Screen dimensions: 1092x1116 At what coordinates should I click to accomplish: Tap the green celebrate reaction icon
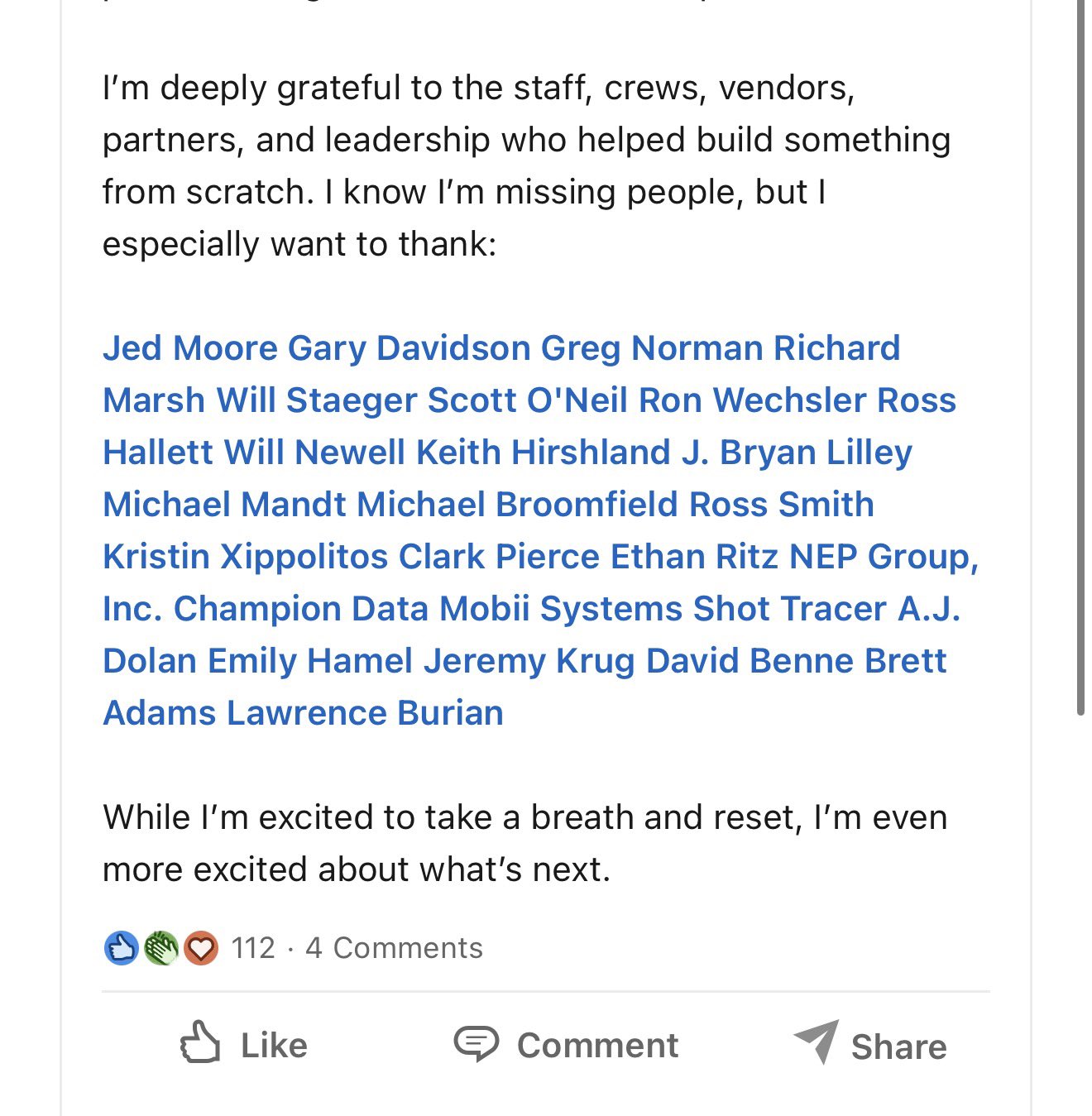pyautogui.click(x=160, y=948)
